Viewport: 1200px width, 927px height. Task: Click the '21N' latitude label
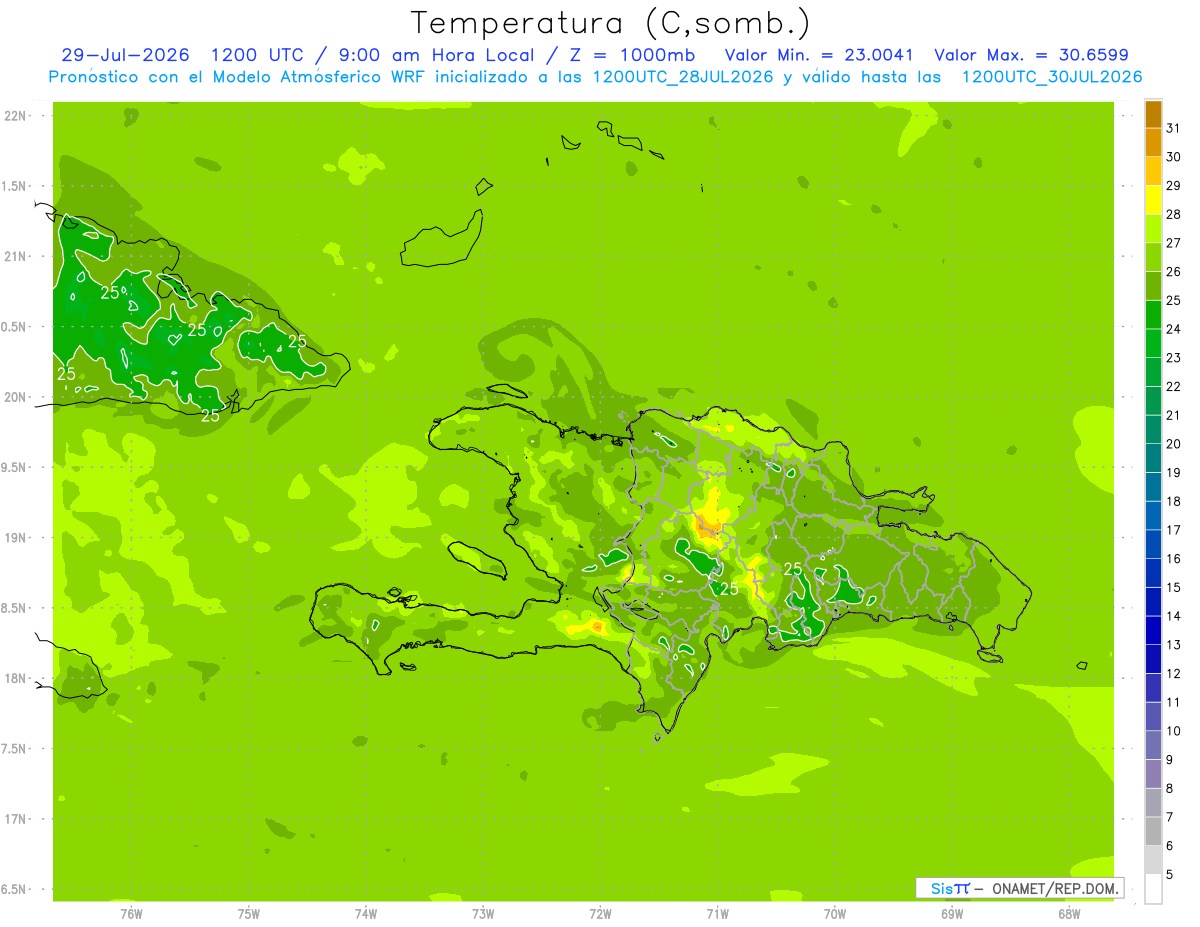15,256
